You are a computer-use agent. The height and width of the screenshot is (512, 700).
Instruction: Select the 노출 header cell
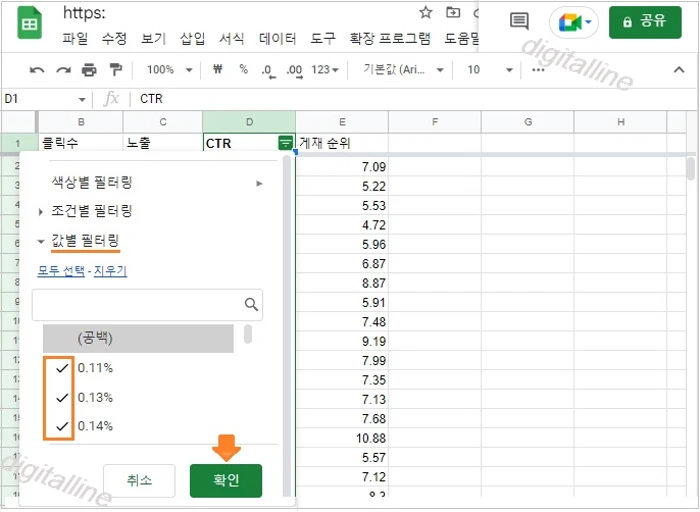pyautogui.click(x=163, y=143)
